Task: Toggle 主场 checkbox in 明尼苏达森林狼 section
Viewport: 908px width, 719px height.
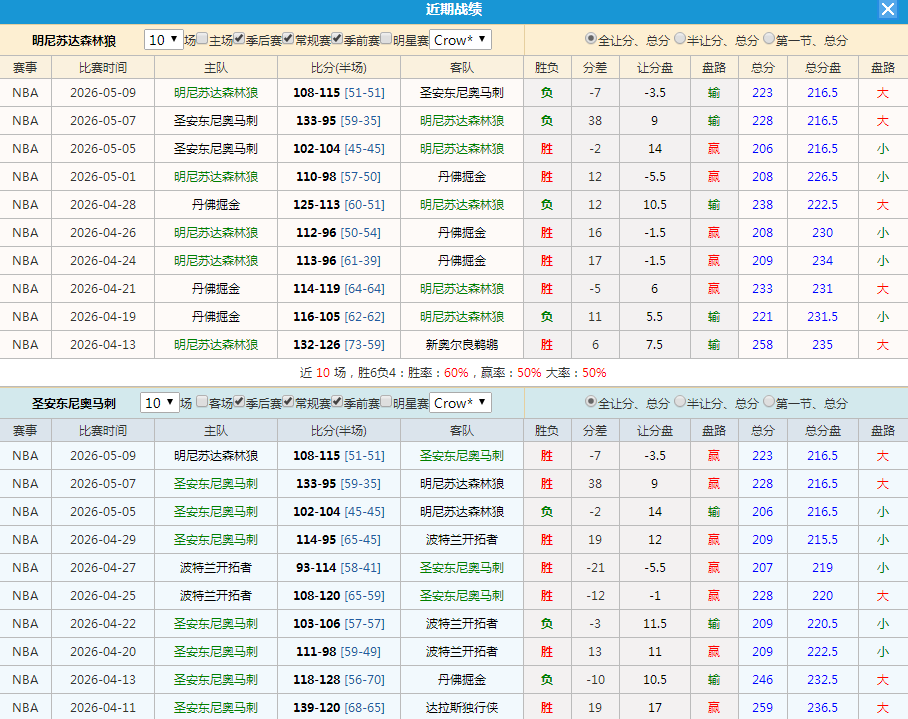Action: [x=202, y=39]
